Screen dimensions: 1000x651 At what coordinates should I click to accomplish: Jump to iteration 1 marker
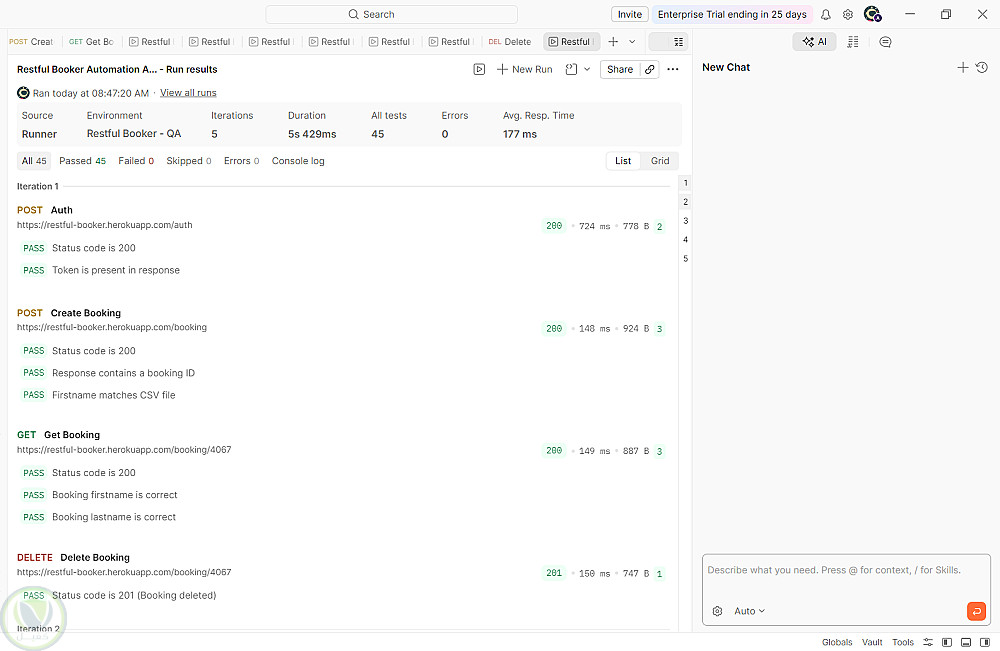click(686, 183)
